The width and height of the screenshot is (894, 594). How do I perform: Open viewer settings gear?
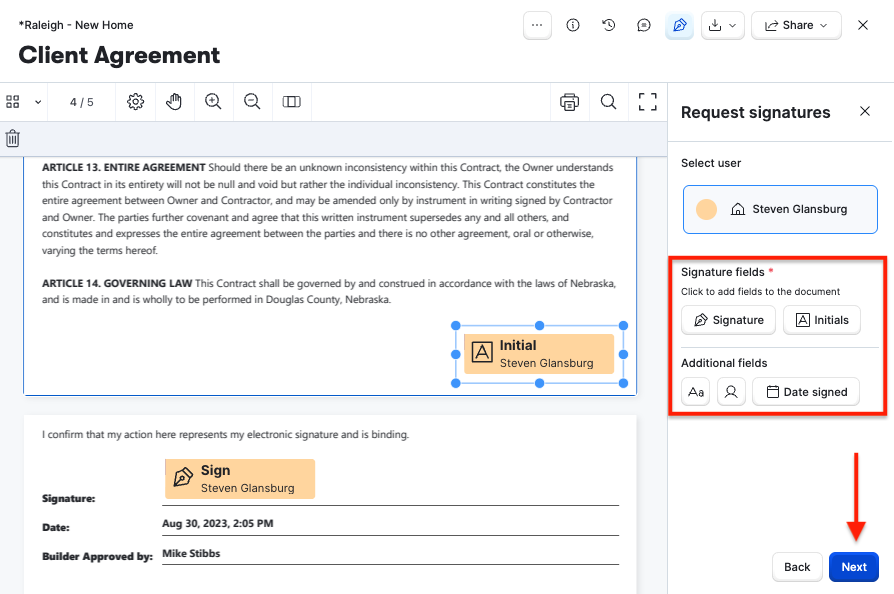tap(136, 102)
